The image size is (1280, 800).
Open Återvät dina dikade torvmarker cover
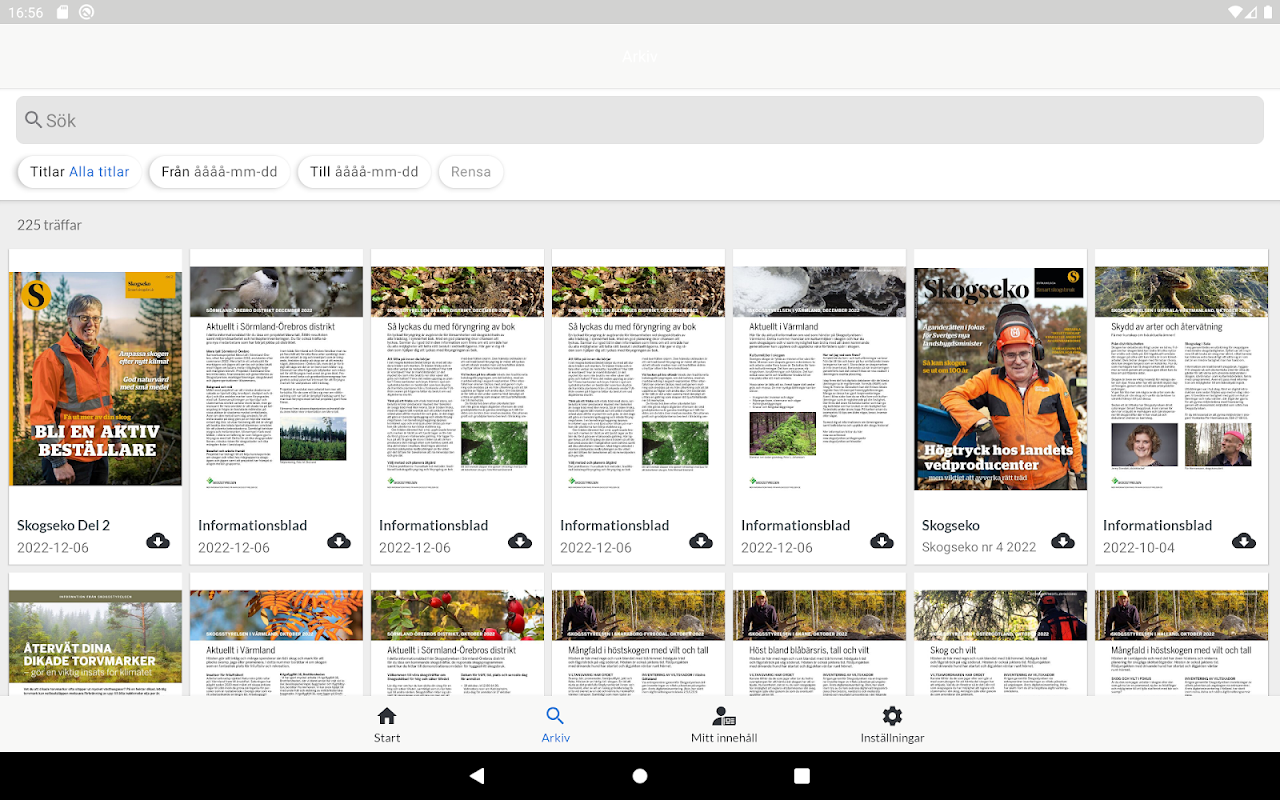tap(96, 643)
